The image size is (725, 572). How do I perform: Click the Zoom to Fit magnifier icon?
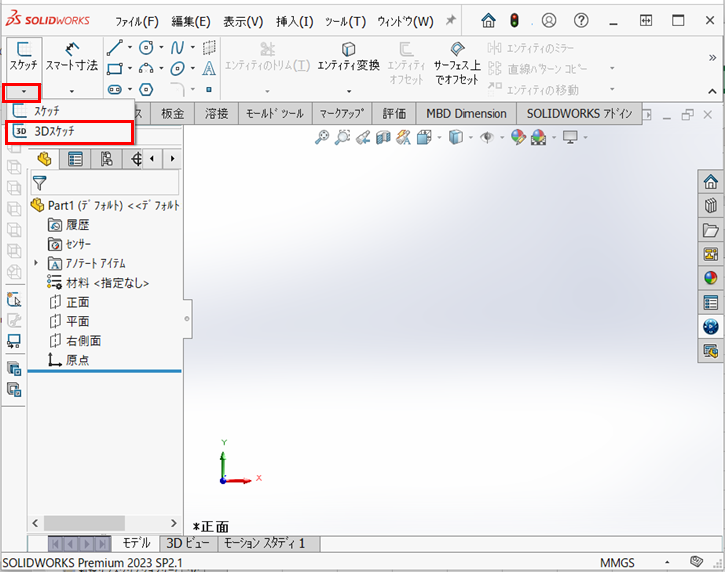click(x=322, y=137)
